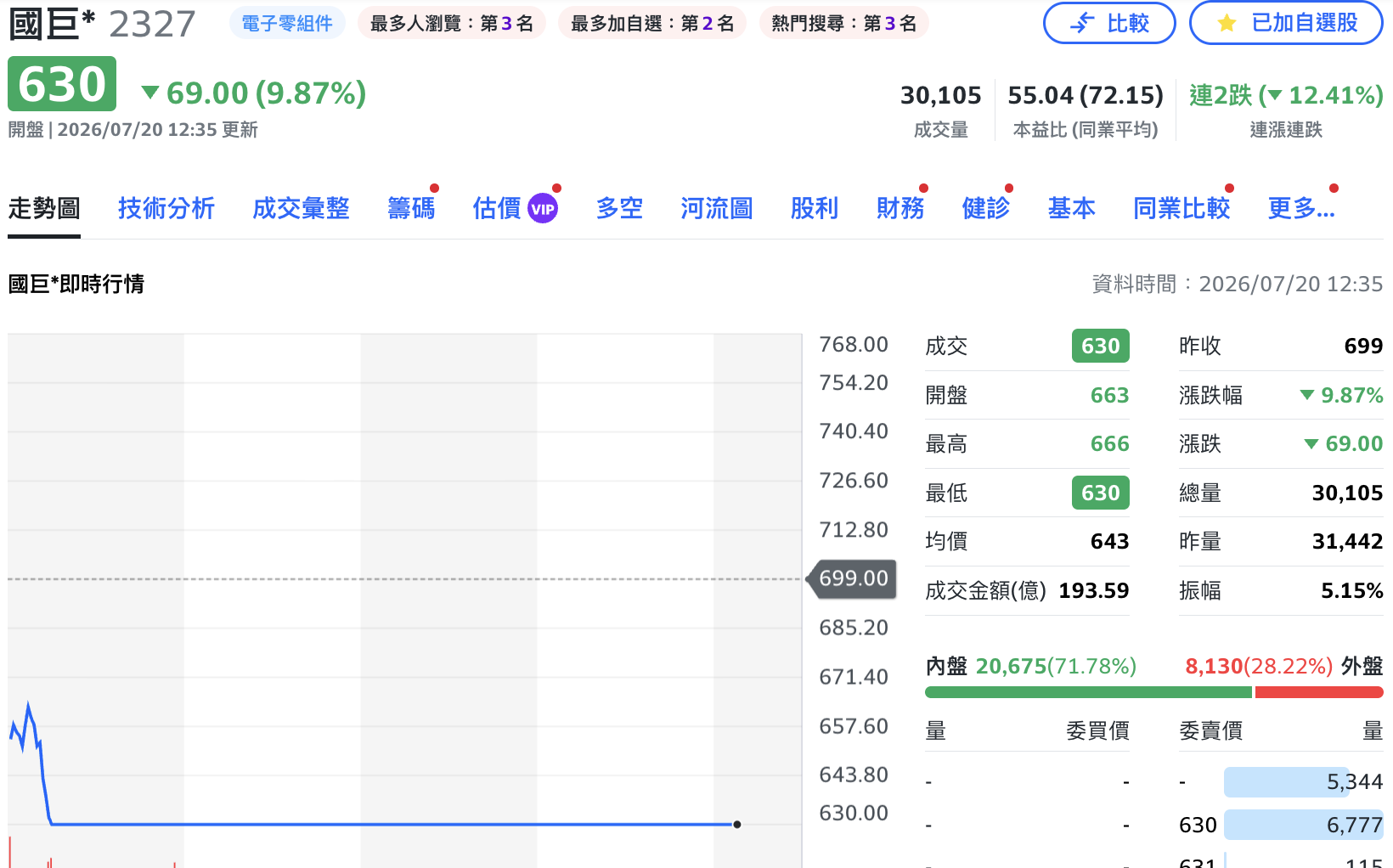Click the 連2跌 (▼12.41%) streak text
This screenshot has width=1393, height=868.
coord(1286,95)
